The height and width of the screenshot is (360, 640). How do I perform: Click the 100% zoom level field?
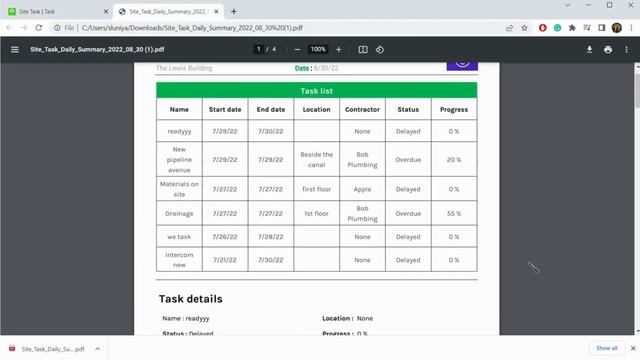pyautogui.click(x=318, y=49)
